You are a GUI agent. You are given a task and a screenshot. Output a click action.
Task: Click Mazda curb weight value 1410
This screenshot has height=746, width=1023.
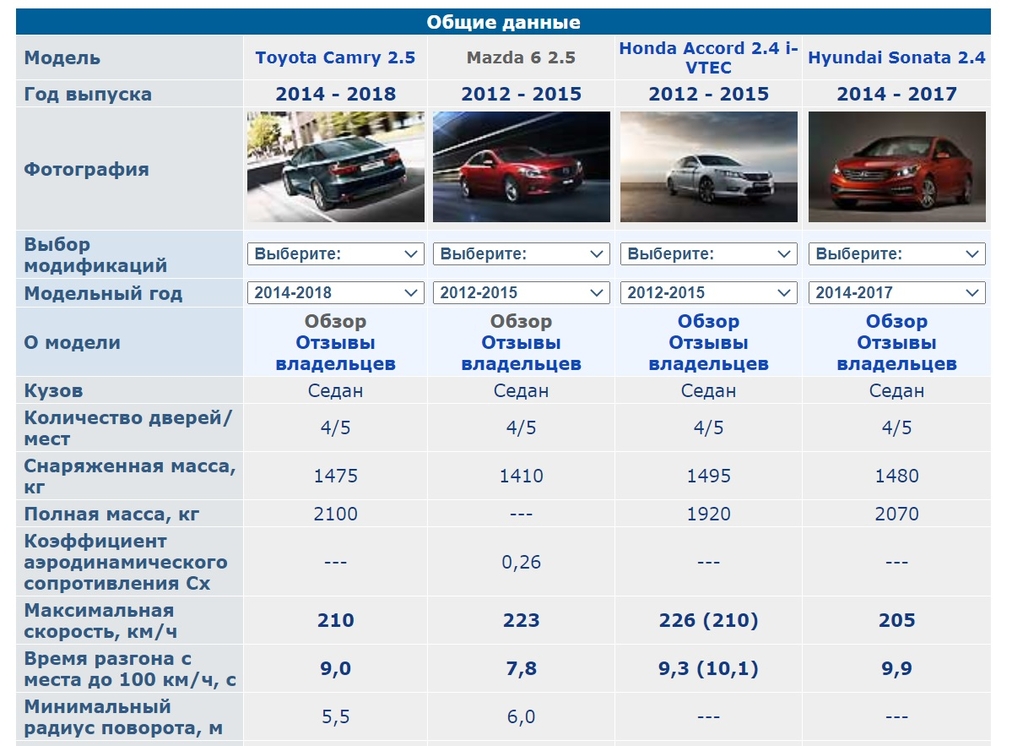pyautogui.click(x=521, y=476)
